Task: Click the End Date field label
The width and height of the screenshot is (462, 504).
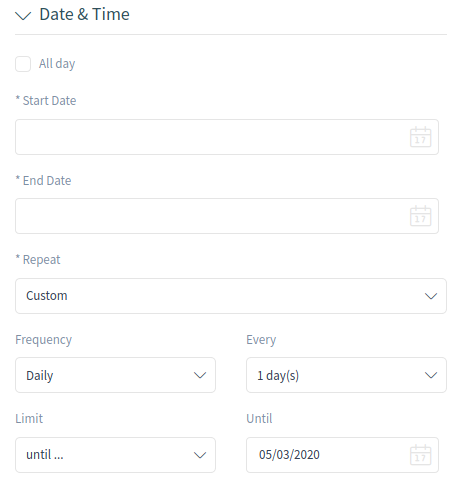Action: (43, 180)
